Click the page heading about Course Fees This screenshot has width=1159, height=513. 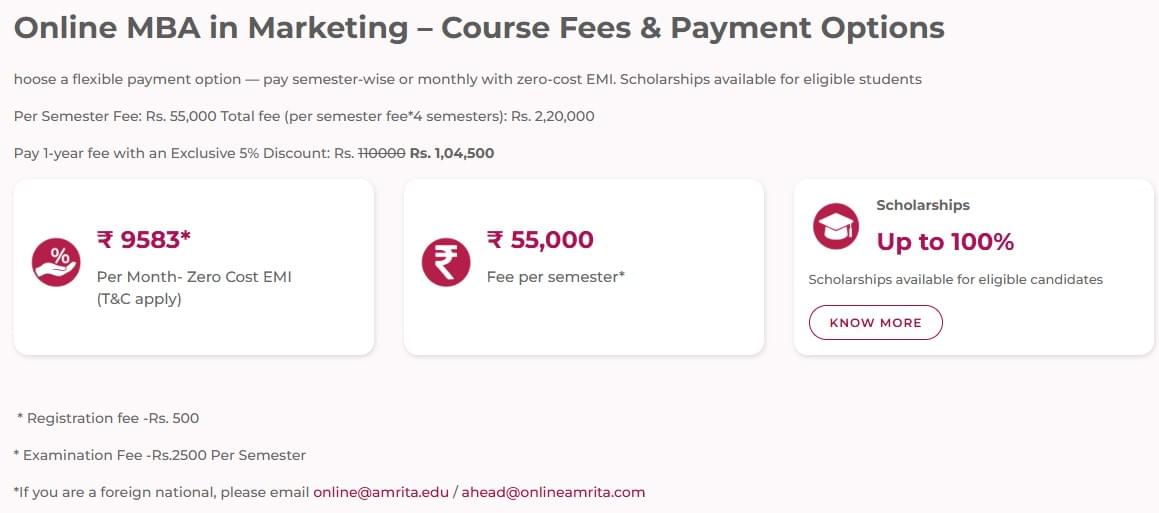479,28
